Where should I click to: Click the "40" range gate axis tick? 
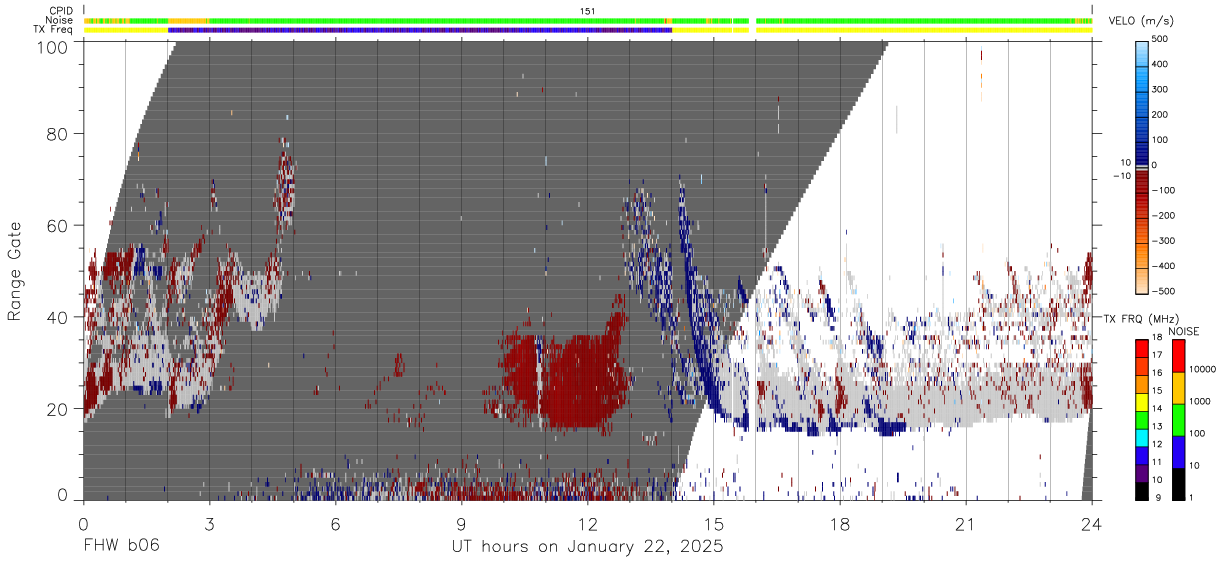[59, 317]
